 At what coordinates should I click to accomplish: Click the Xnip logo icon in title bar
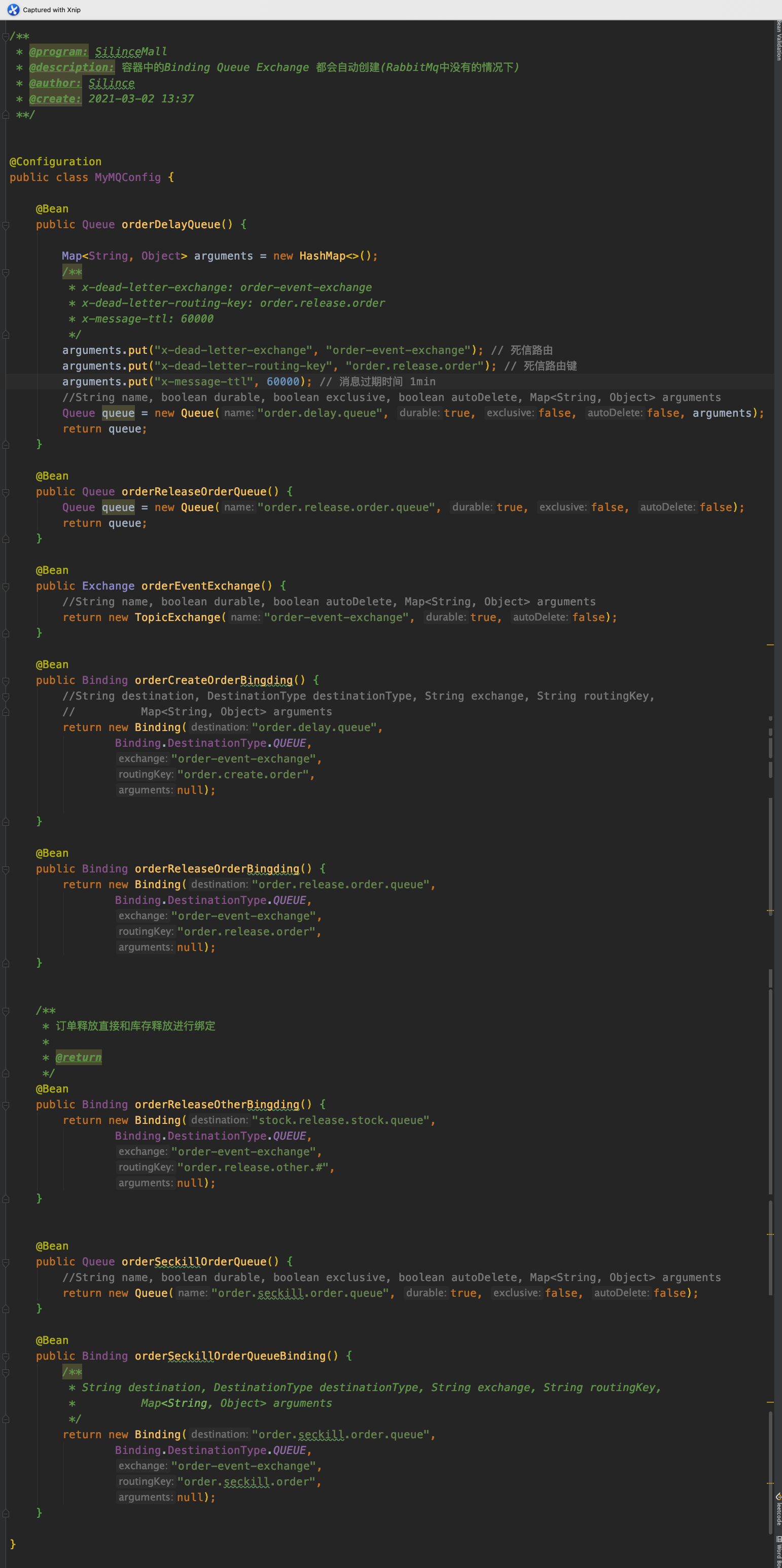13,10
